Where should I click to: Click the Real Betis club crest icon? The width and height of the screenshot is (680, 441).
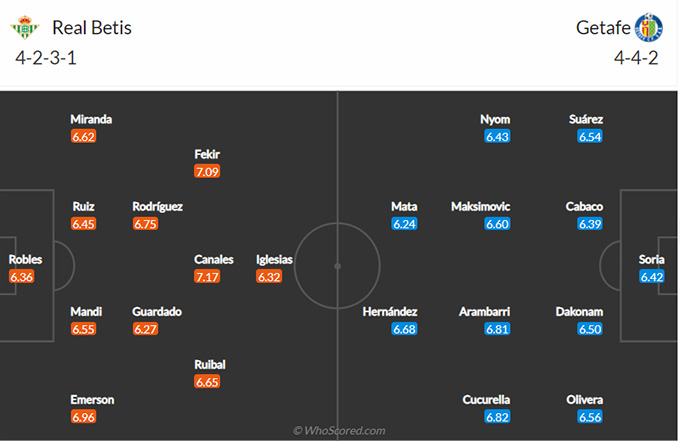click(25, 28)
